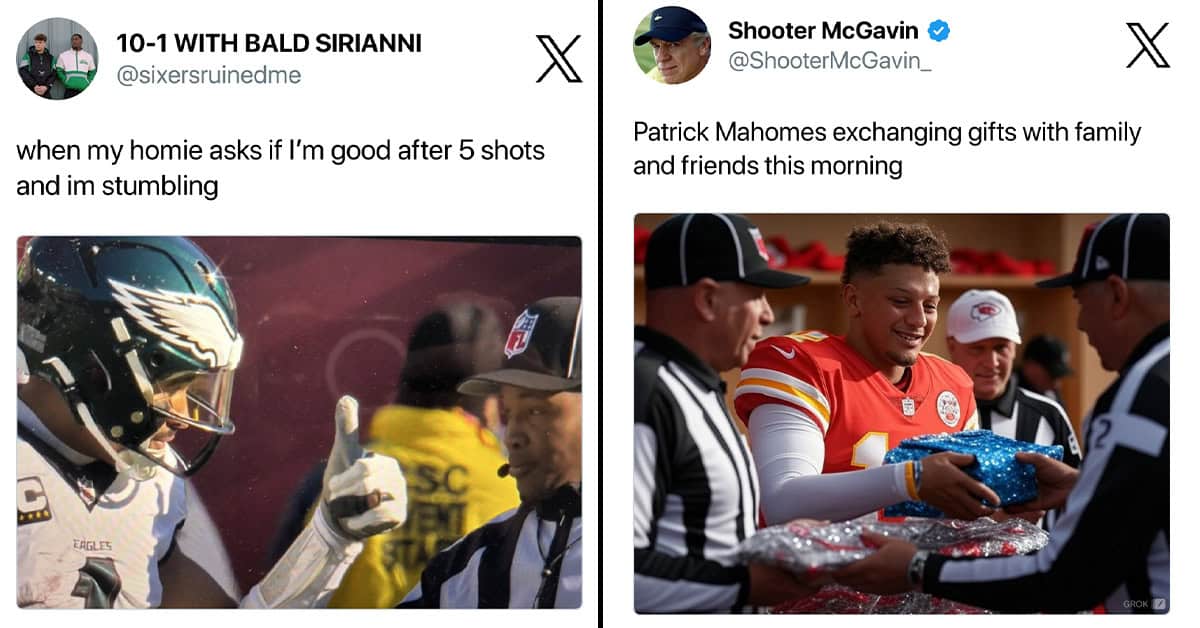Click the X logo on Shooter McGavin's tweet
Viewport: 1200px width, 628px height.
[x=1147, y=45]
